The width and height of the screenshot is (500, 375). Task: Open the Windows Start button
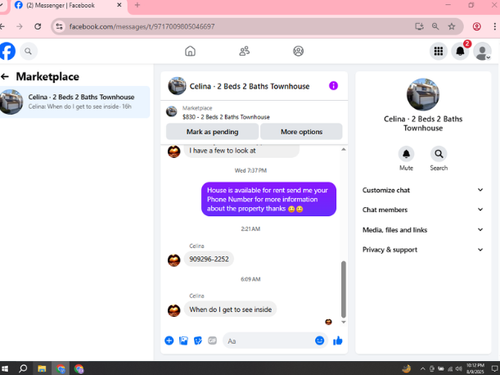[x=5, y=368]
